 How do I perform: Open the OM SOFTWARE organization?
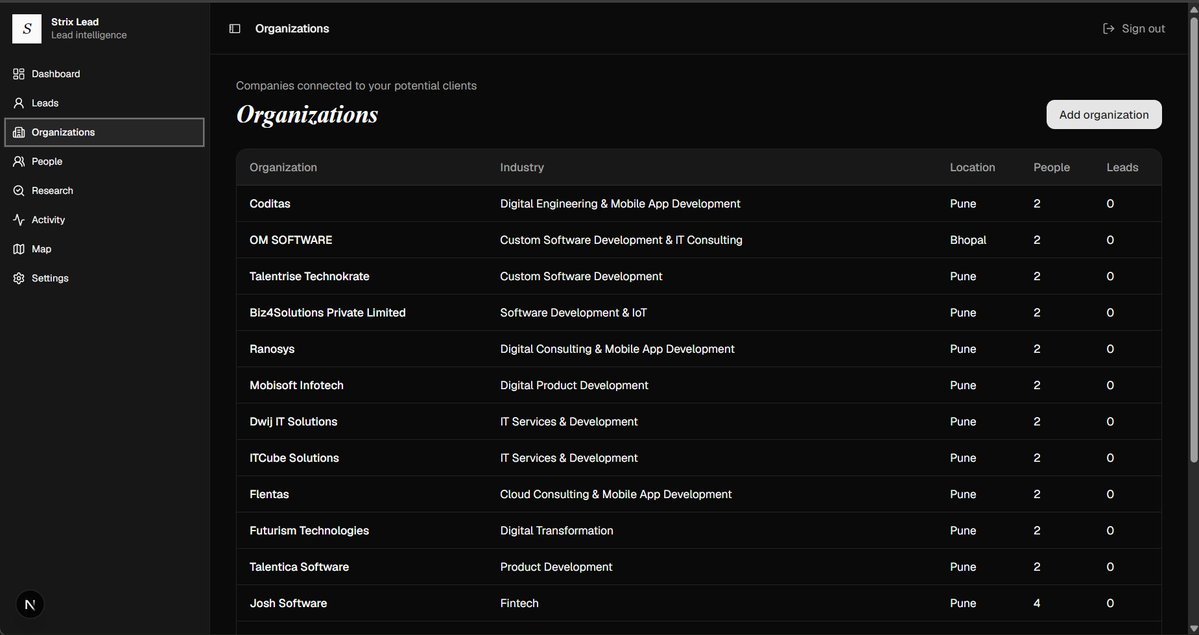coord(291,240)
